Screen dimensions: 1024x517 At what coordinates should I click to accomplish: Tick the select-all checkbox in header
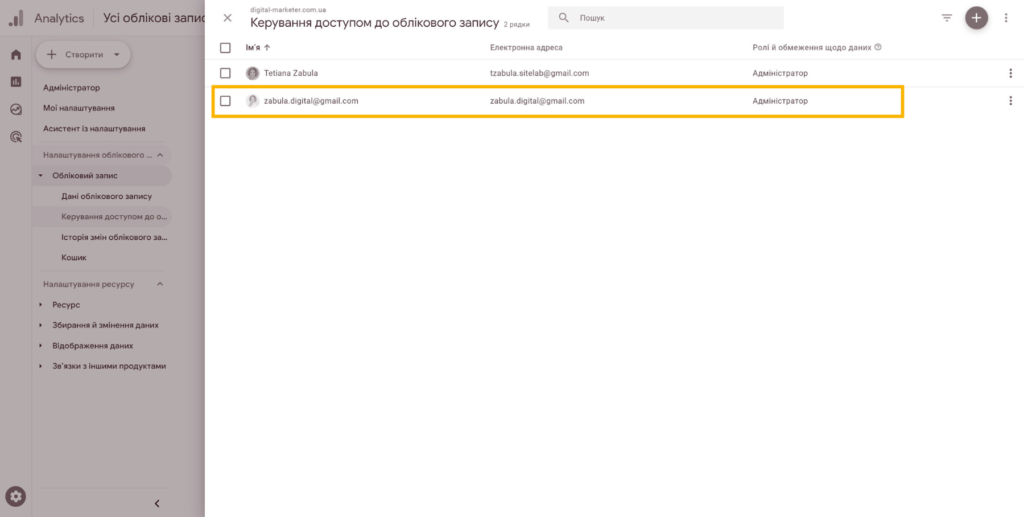[x=225, y=48]
